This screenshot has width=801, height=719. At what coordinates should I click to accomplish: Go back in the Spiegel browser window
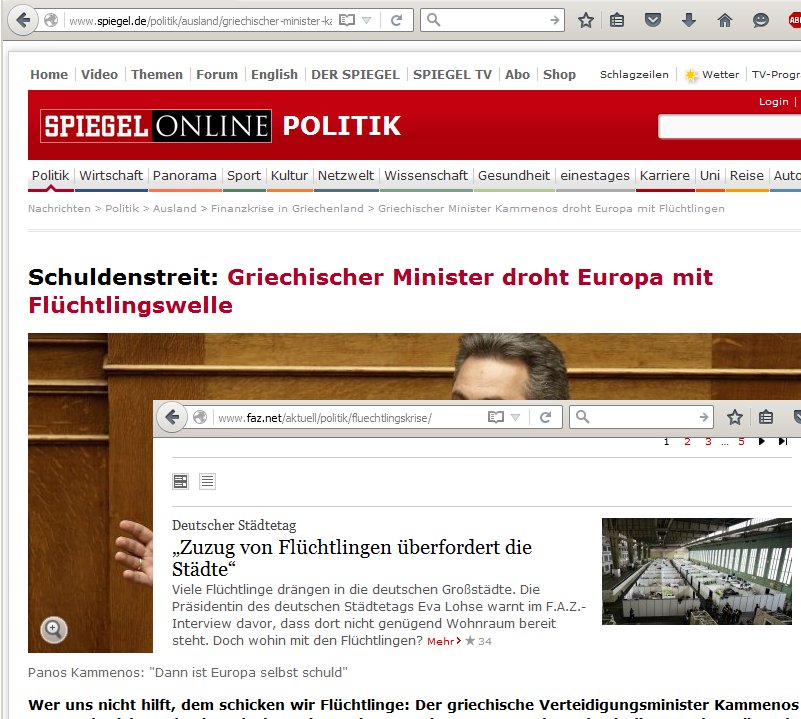click(x=22, y=20)
